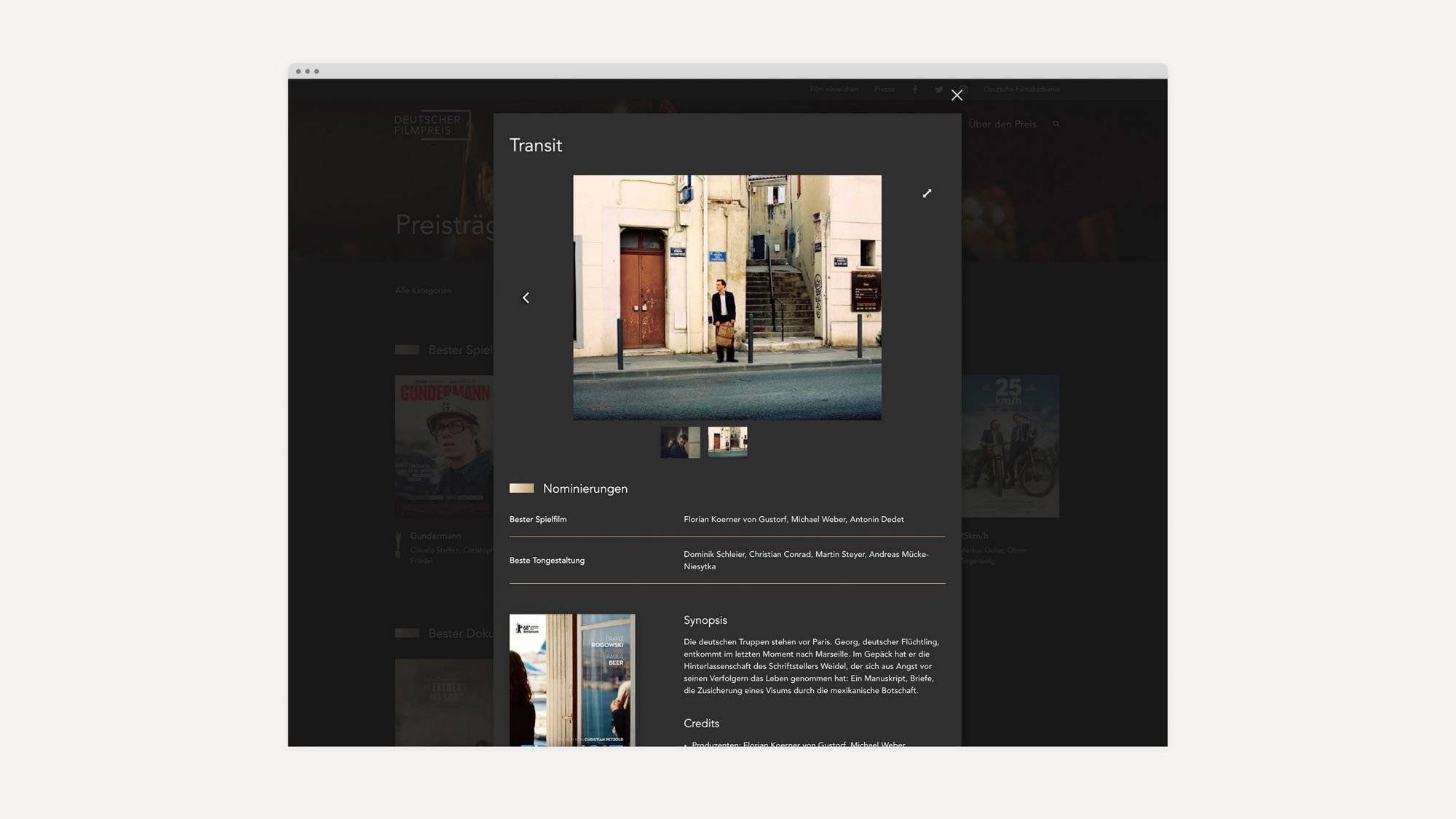
Task: Click the Transit film poster
Action: point(572,680)
